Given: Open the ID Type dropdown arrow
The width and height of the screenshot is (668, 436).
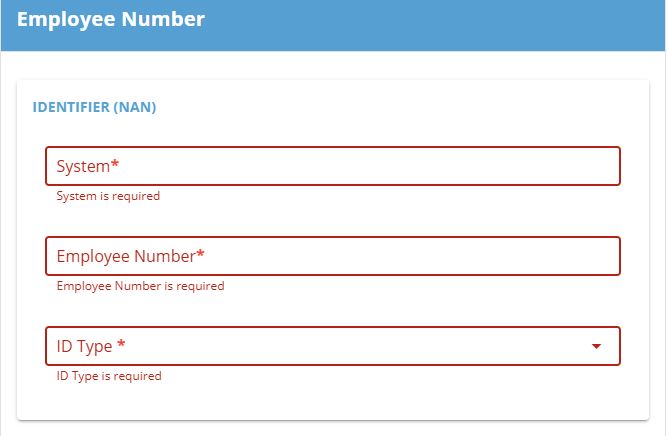Looking at the screenshot, I should [596, 346].
